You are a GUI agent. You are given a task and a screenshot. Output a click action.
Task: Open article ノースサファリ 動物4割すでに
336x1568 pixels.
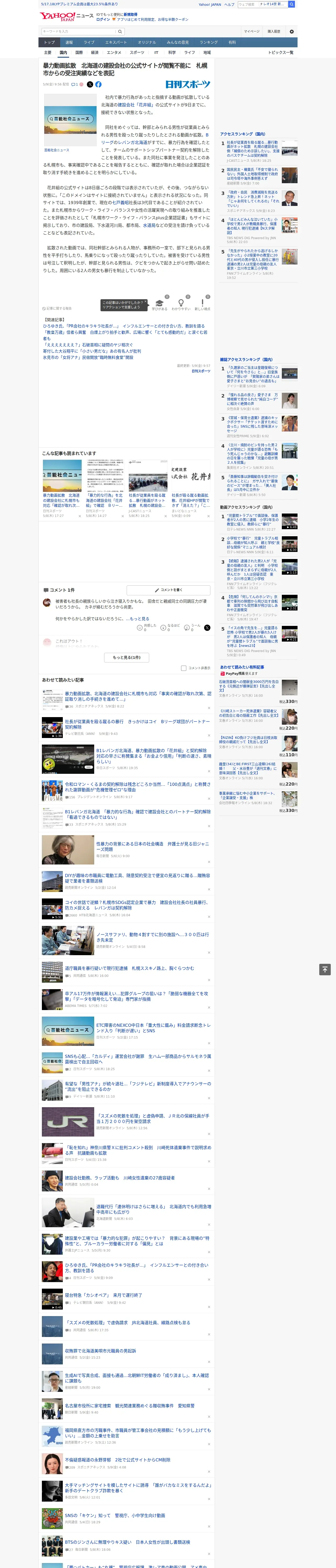153,937
